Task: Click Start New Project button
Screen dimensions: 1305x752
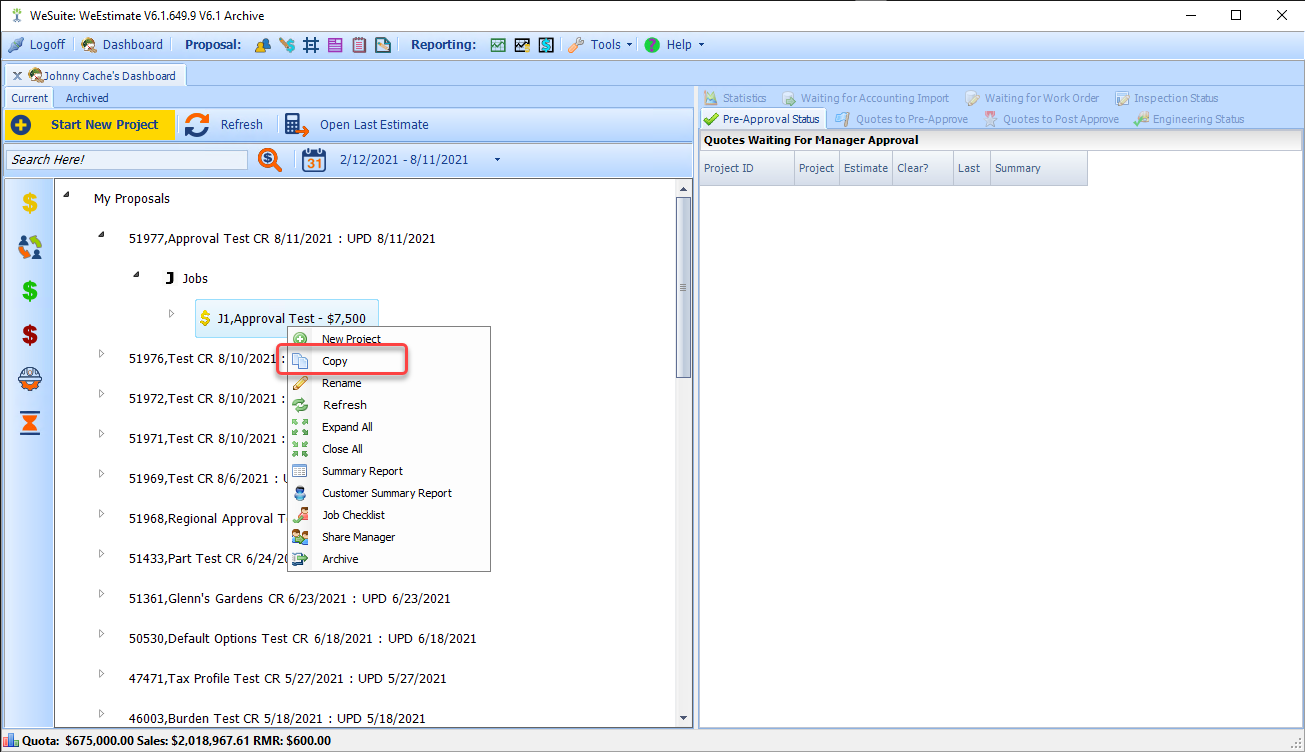Action: pos(90,125)
